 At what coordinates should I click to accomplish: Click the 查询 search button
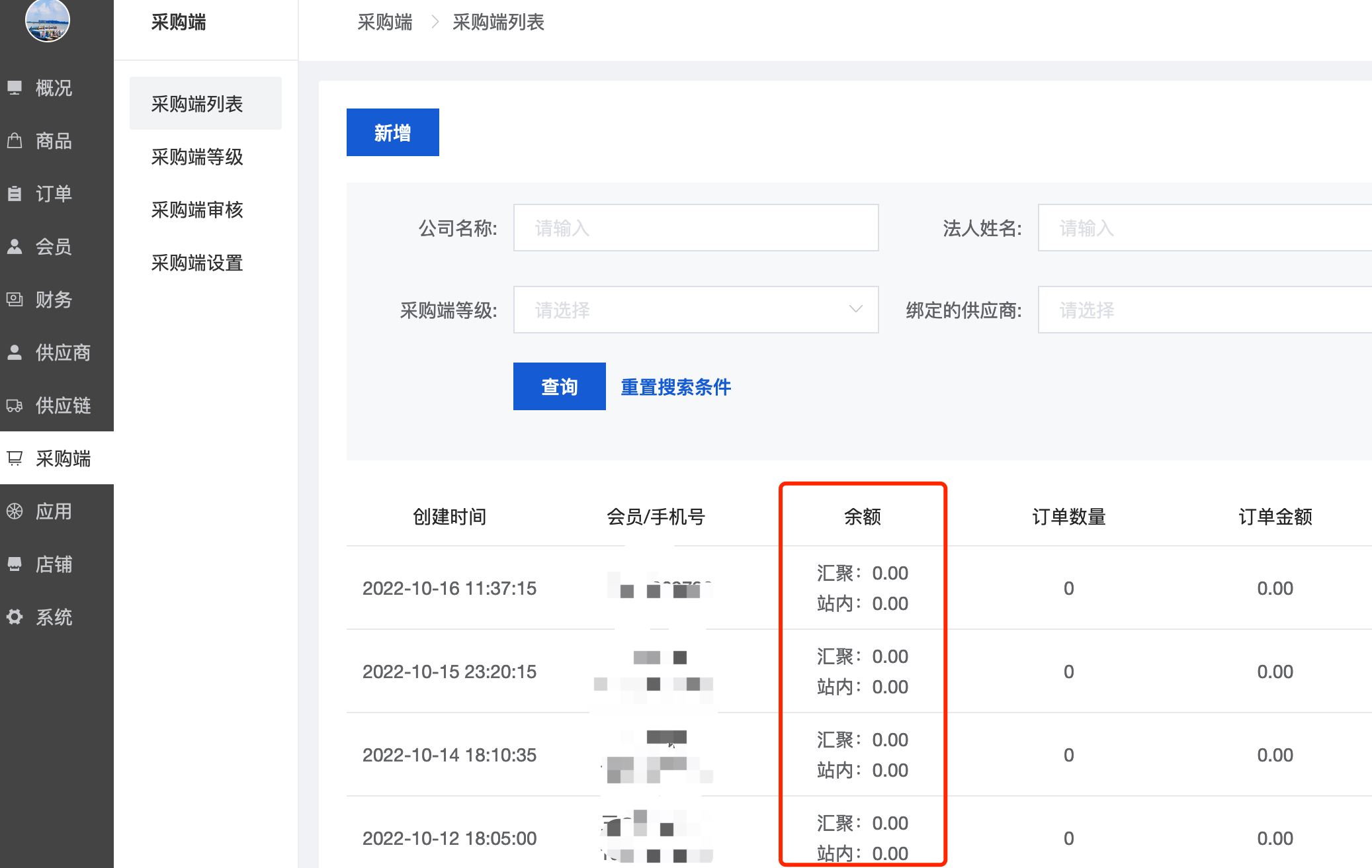[x=559, y=386]
